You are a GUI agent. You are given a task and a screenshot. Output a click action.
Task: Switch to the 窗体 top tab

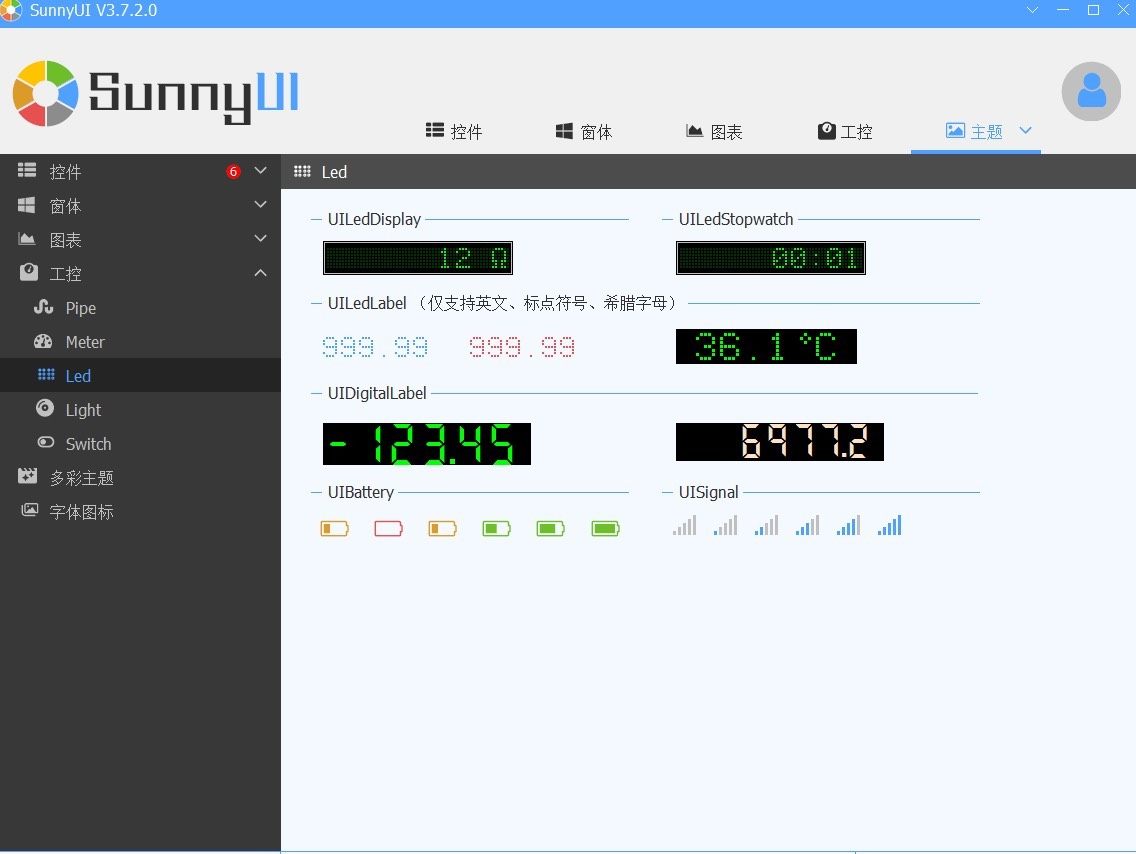click(584, 132)
